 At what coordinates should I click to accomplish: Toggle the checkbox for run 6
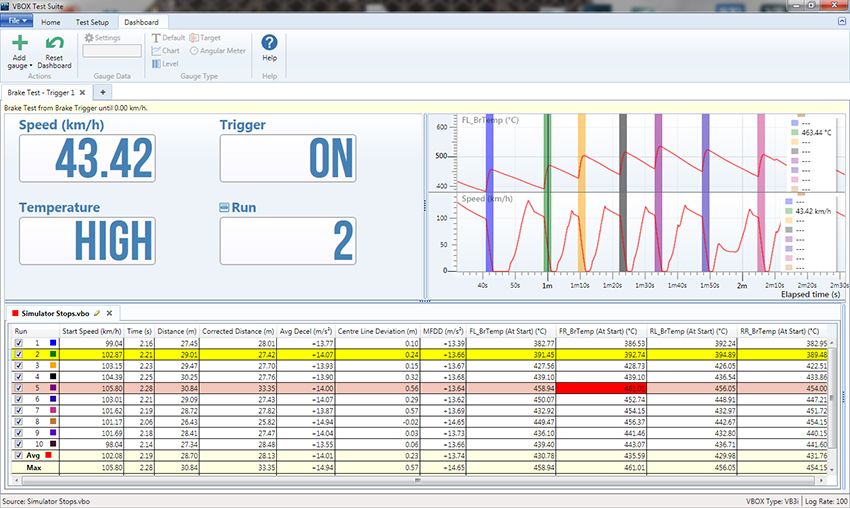tap(19, 399)
